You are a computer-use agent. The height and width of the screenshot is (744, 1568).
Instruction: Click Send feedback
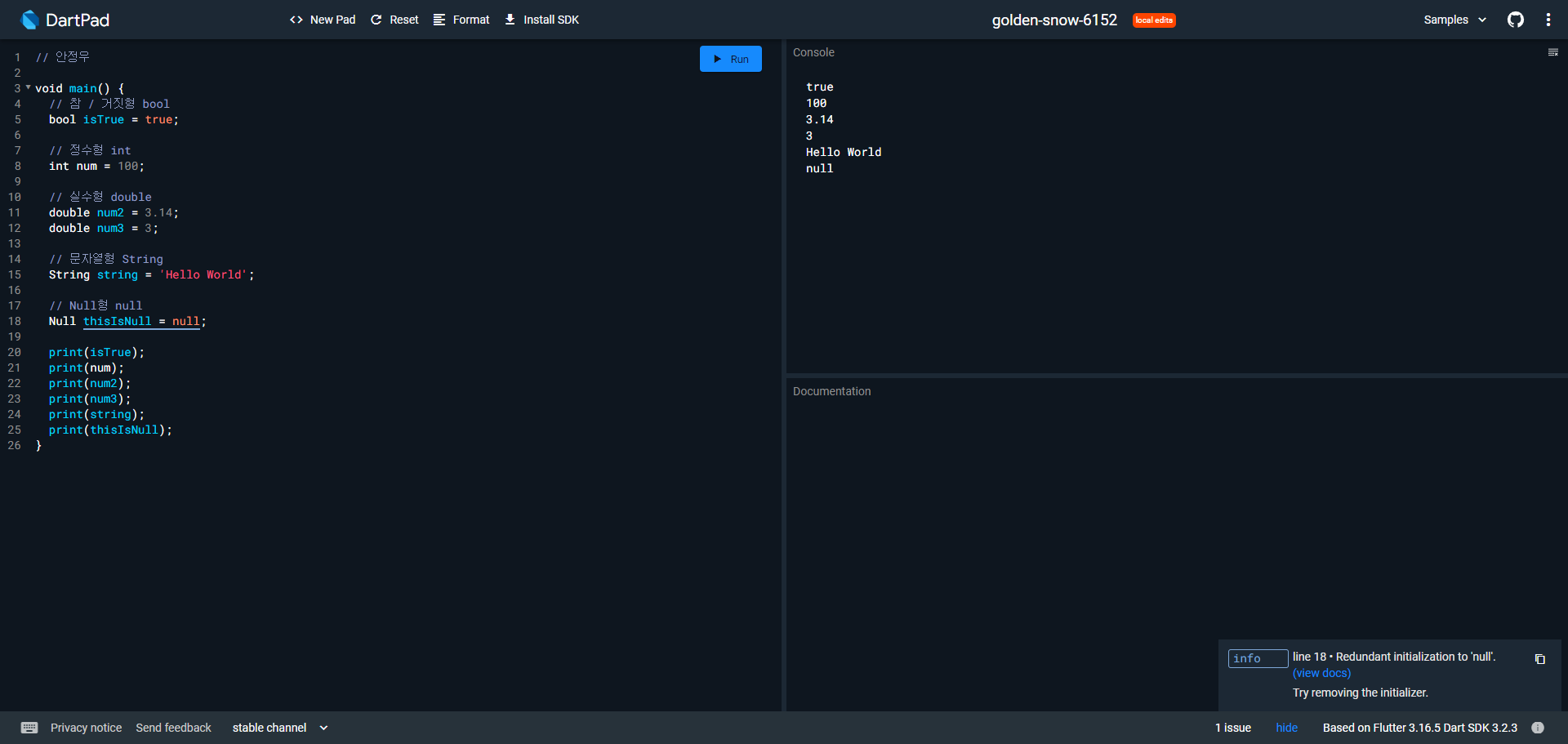point(173,728)
